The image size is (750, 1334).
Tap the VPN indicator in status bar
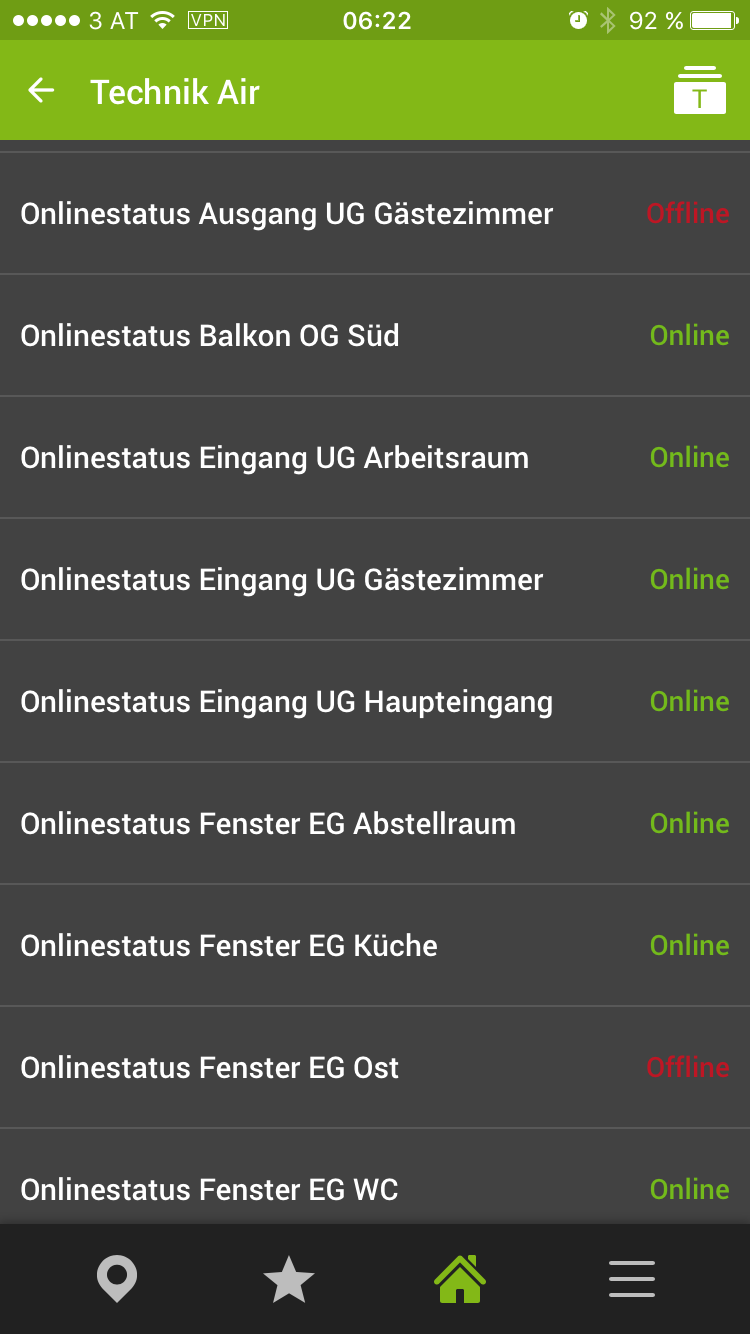(x=208, y=20)
